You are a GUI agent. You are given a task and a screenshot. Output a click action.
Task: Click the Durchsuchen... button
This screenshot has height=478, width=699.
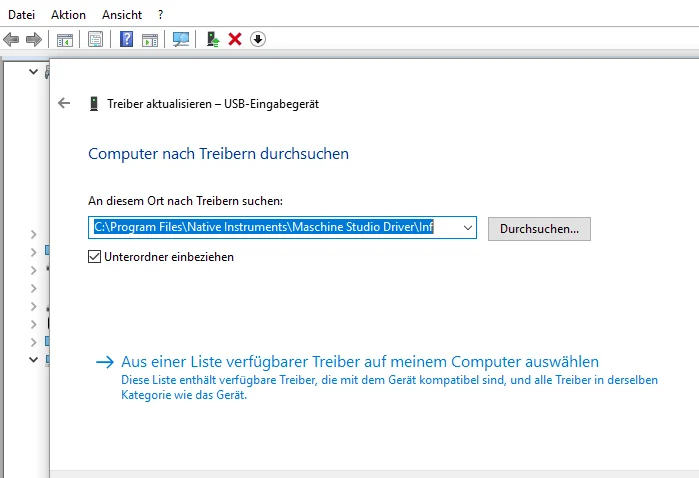tap(539, 229)
